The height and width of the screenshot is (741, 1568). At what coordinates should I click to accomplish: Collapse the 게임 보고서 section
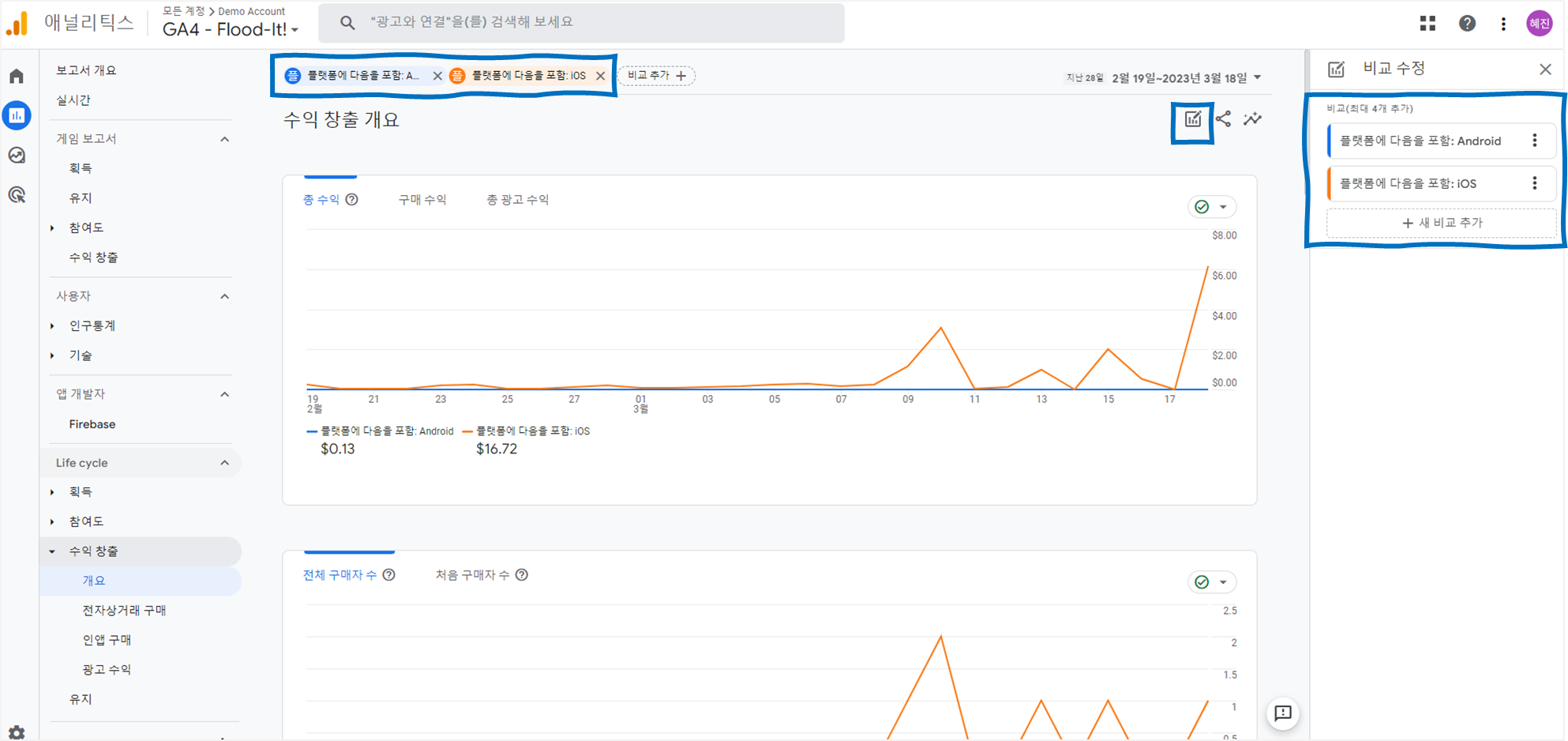(225, 139)
